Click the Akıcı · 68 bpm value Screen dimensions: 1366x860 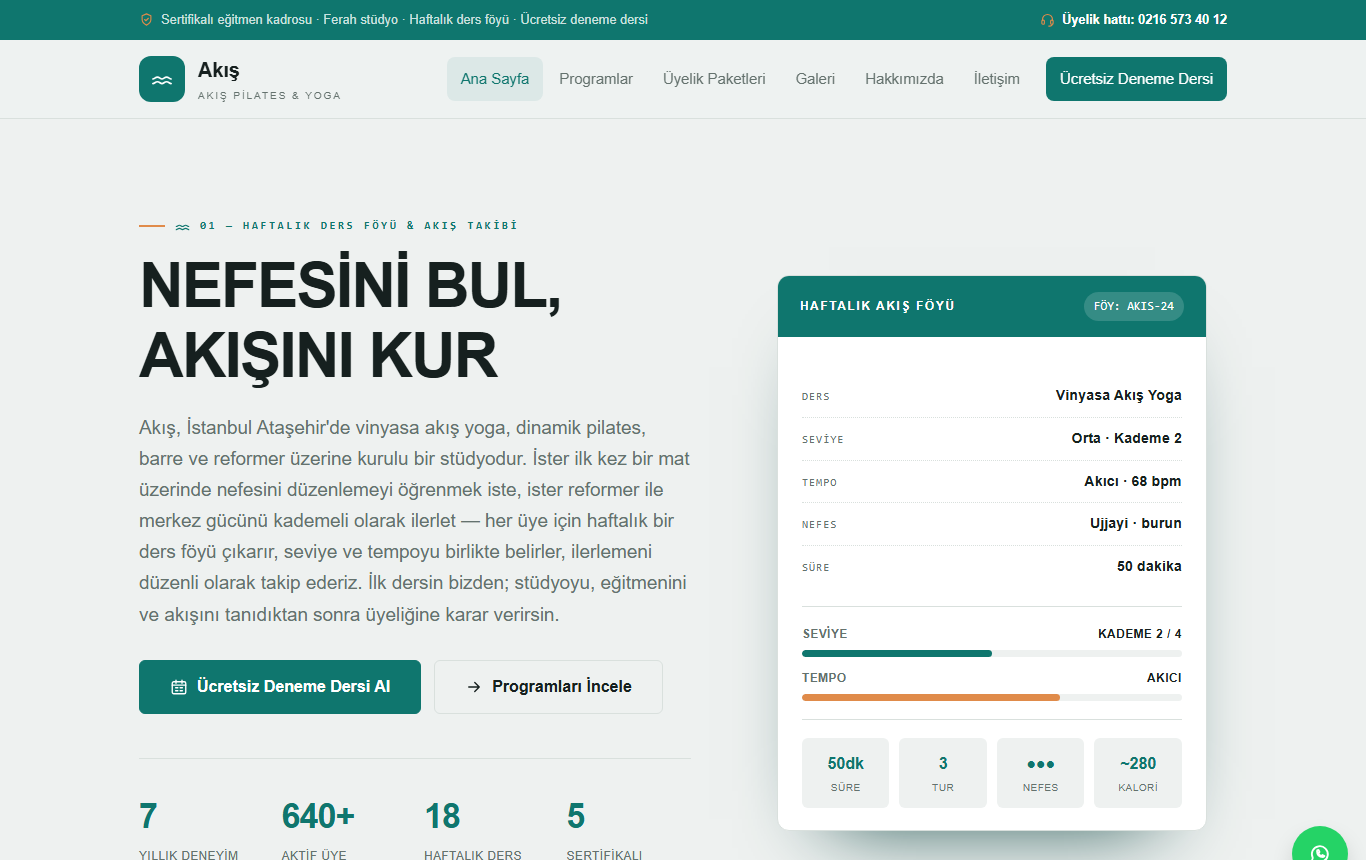point(1132,481)
